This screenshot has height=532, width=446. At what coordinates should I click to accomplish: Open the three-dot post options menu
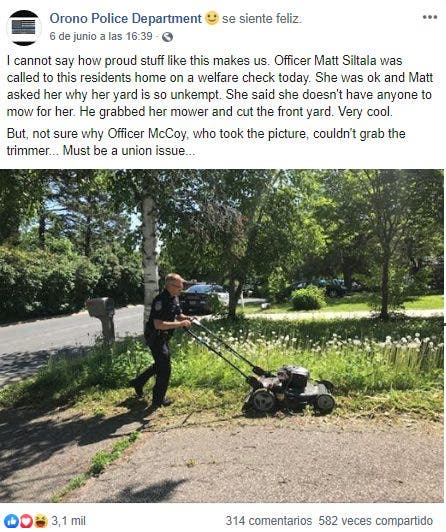click(429, 17)
